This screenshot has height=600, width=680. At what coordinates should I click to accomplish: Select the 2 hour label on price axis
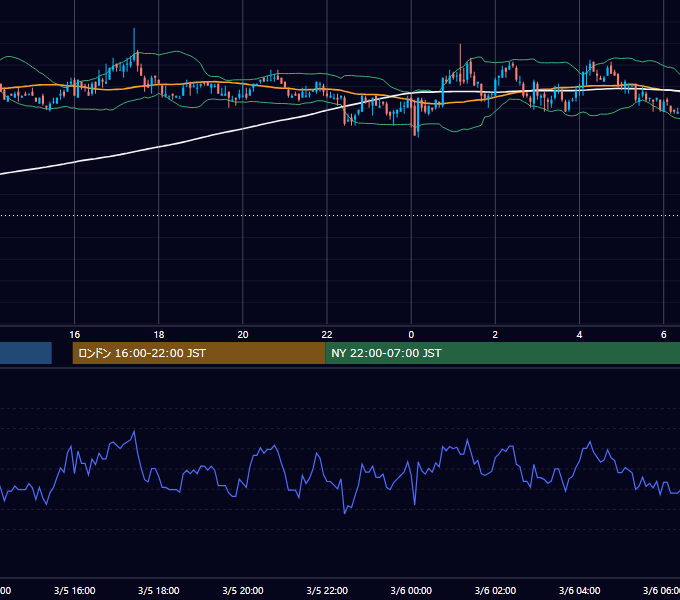click(x=495, y=335)
